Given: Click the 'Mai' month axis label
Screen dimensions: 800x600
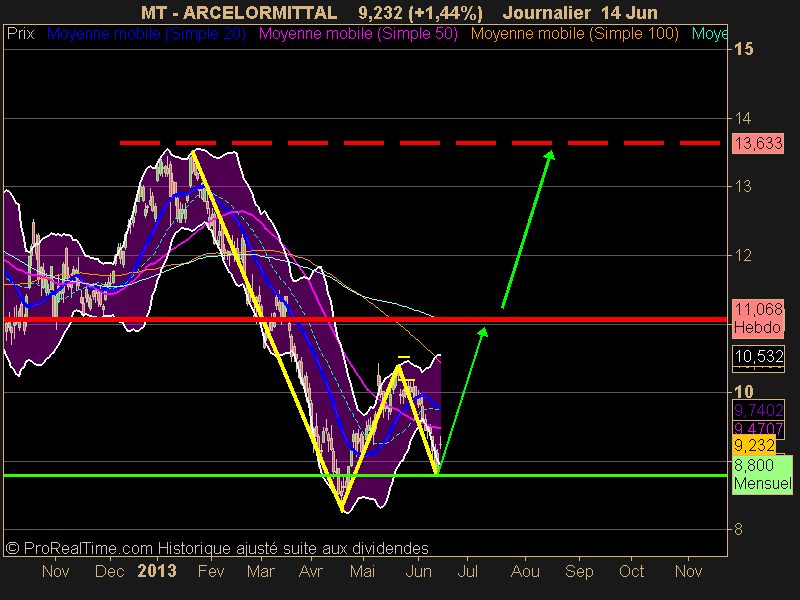Looking at the screenshot, I should [x=362, y=571].
